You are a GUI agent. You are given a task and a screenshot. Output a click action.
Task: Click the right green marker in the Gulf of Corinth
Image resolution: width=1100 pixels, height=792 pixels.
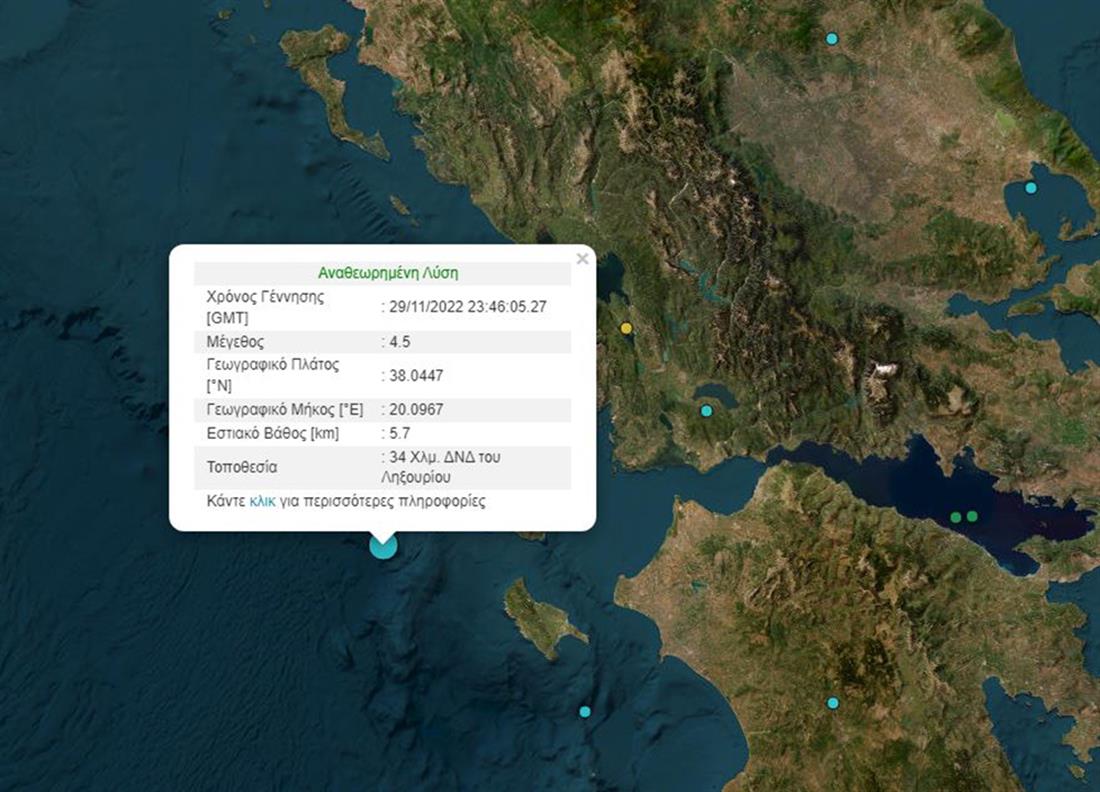[x=972, y=517]
